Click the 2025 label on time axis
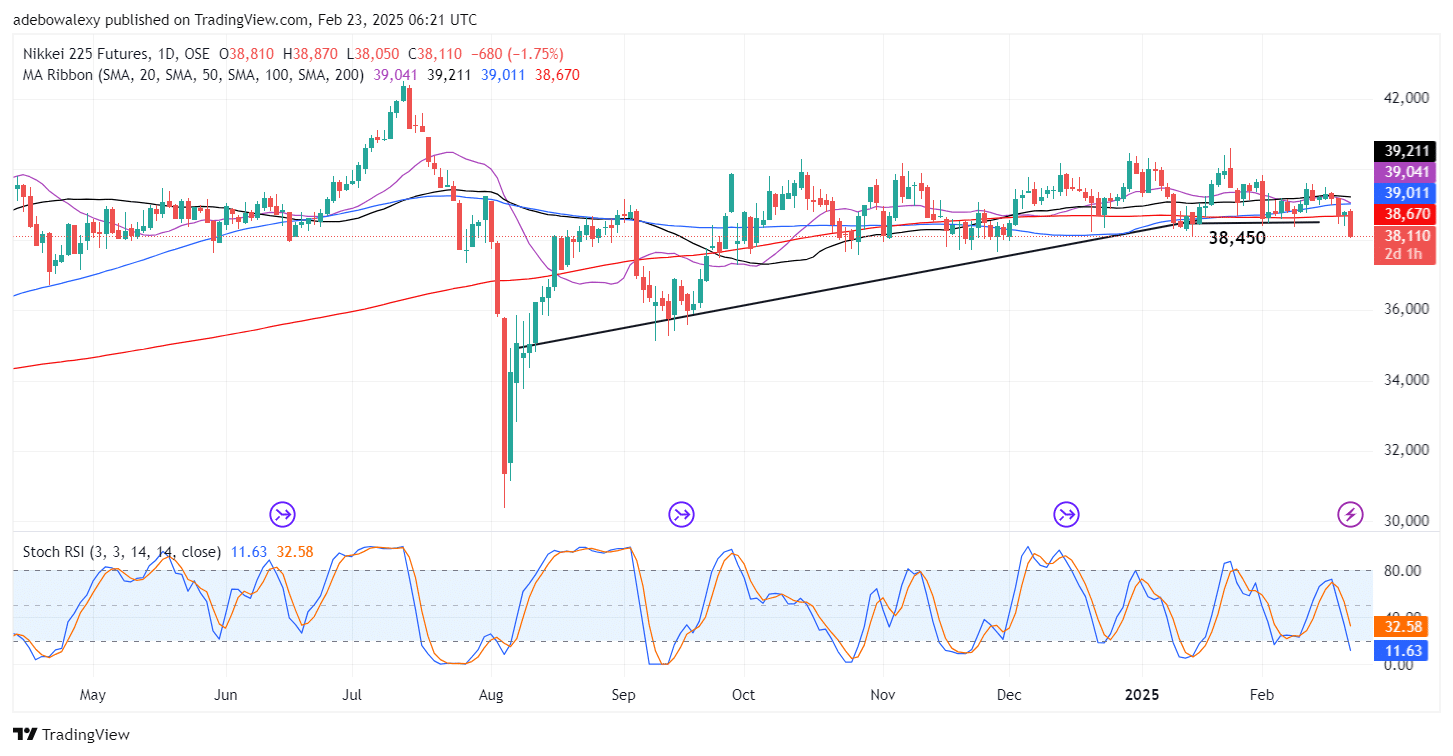Screen dimensions: 1453x756 pos(1140,694)
